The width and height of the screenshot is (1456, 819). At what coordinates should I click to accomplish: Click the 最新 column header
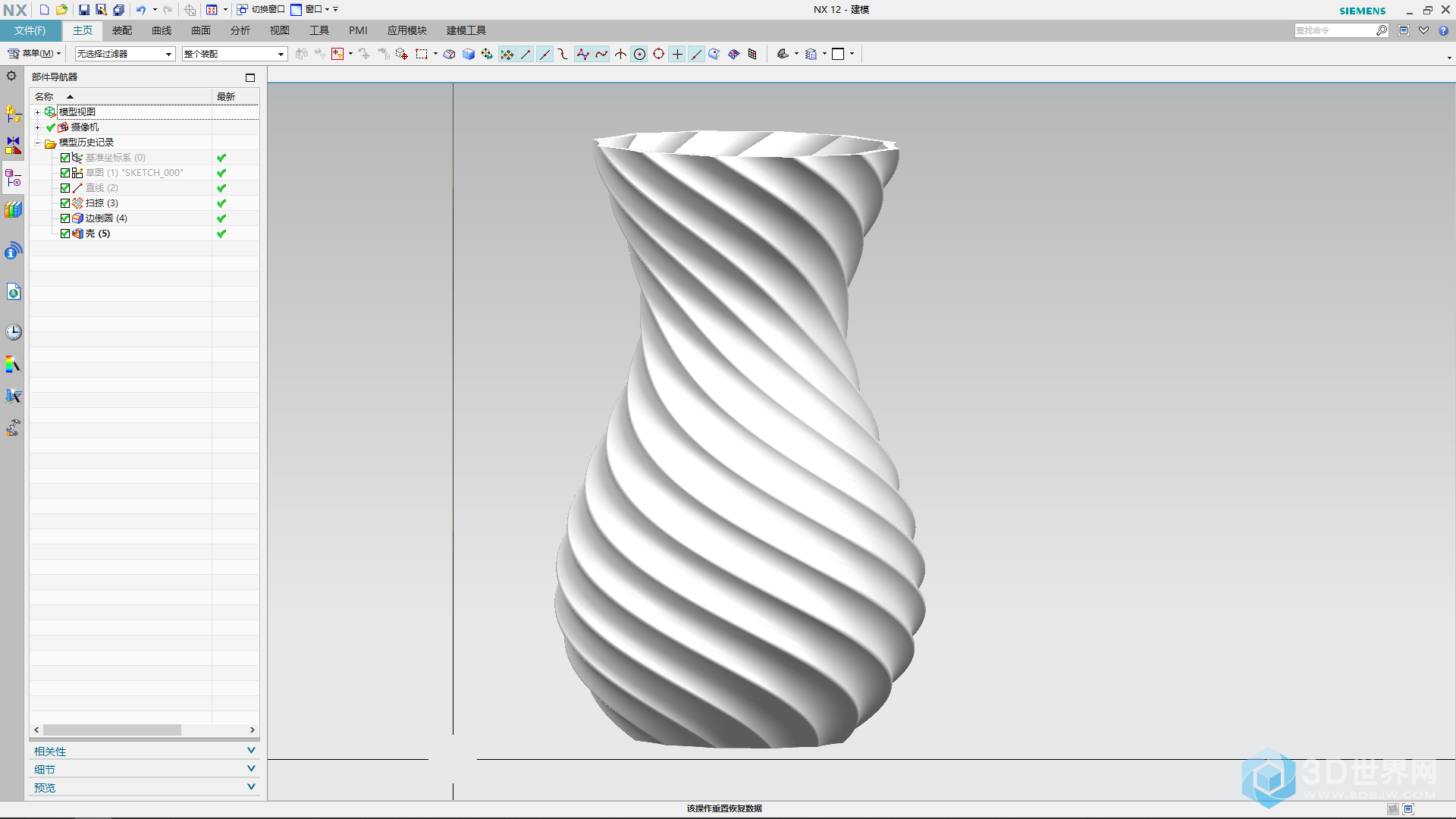click(x=235, y=96)
